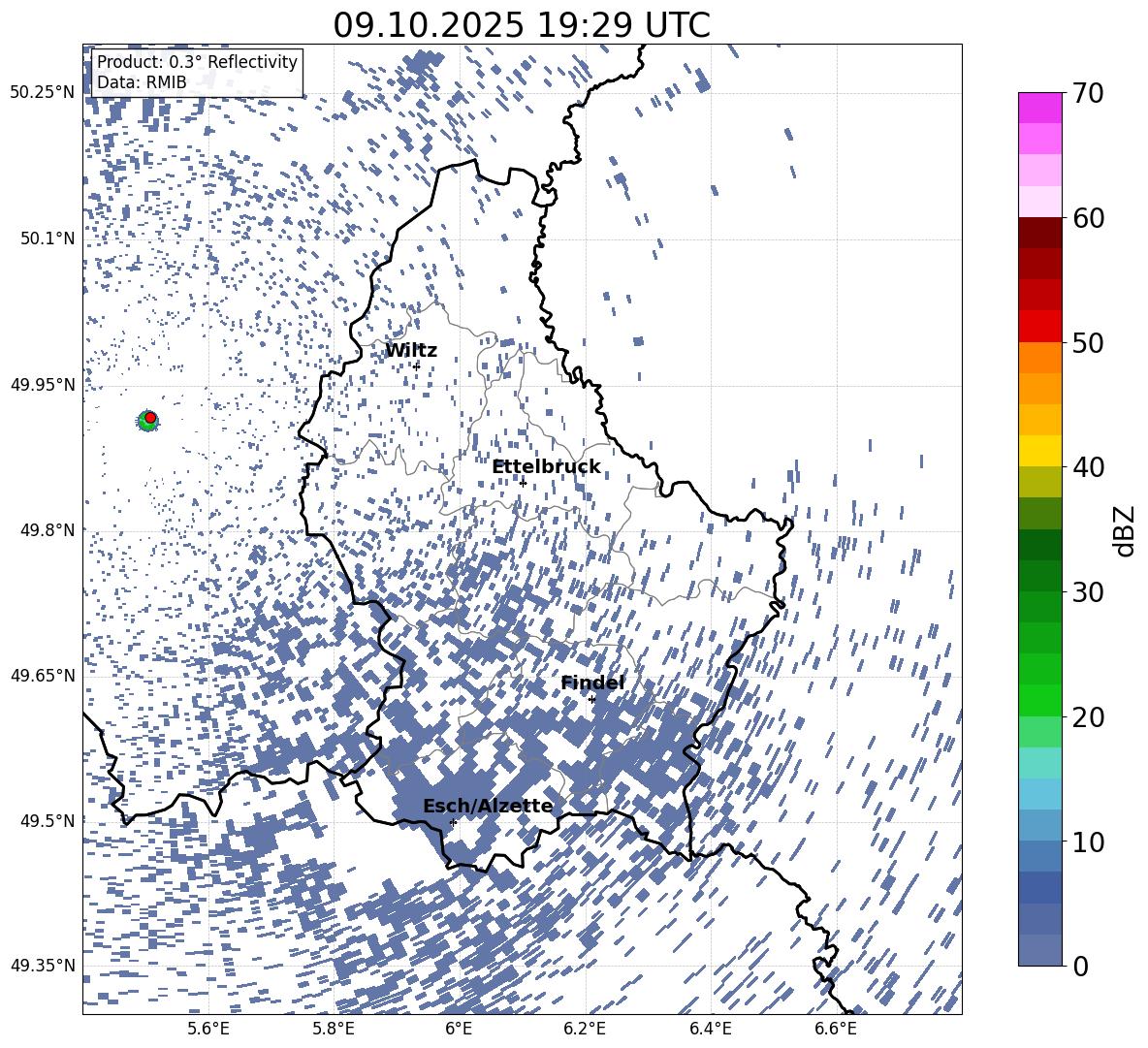
Task: Select the 'Data: RMIB' legend text
Action: (142, 82)
